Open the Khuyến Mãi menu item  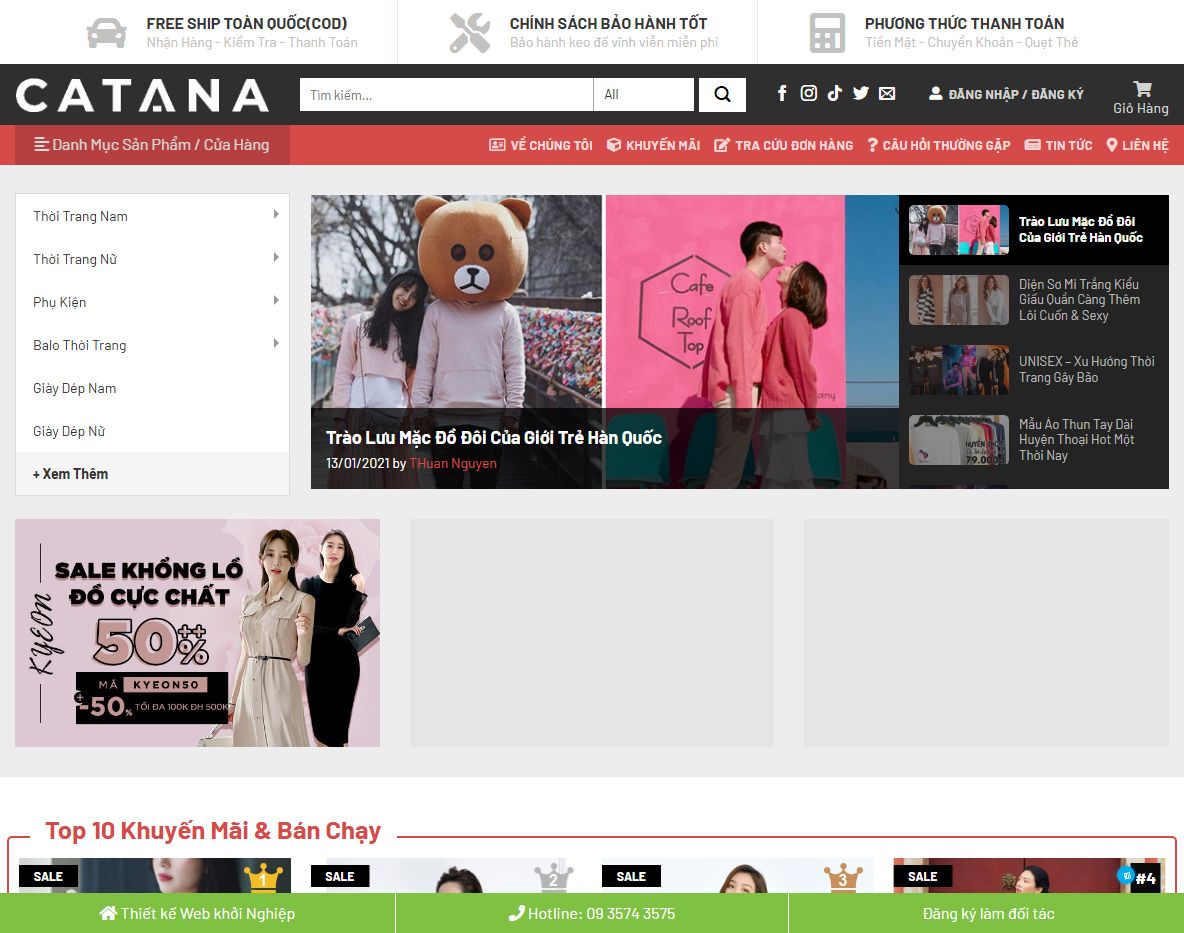tap(654, 145)
